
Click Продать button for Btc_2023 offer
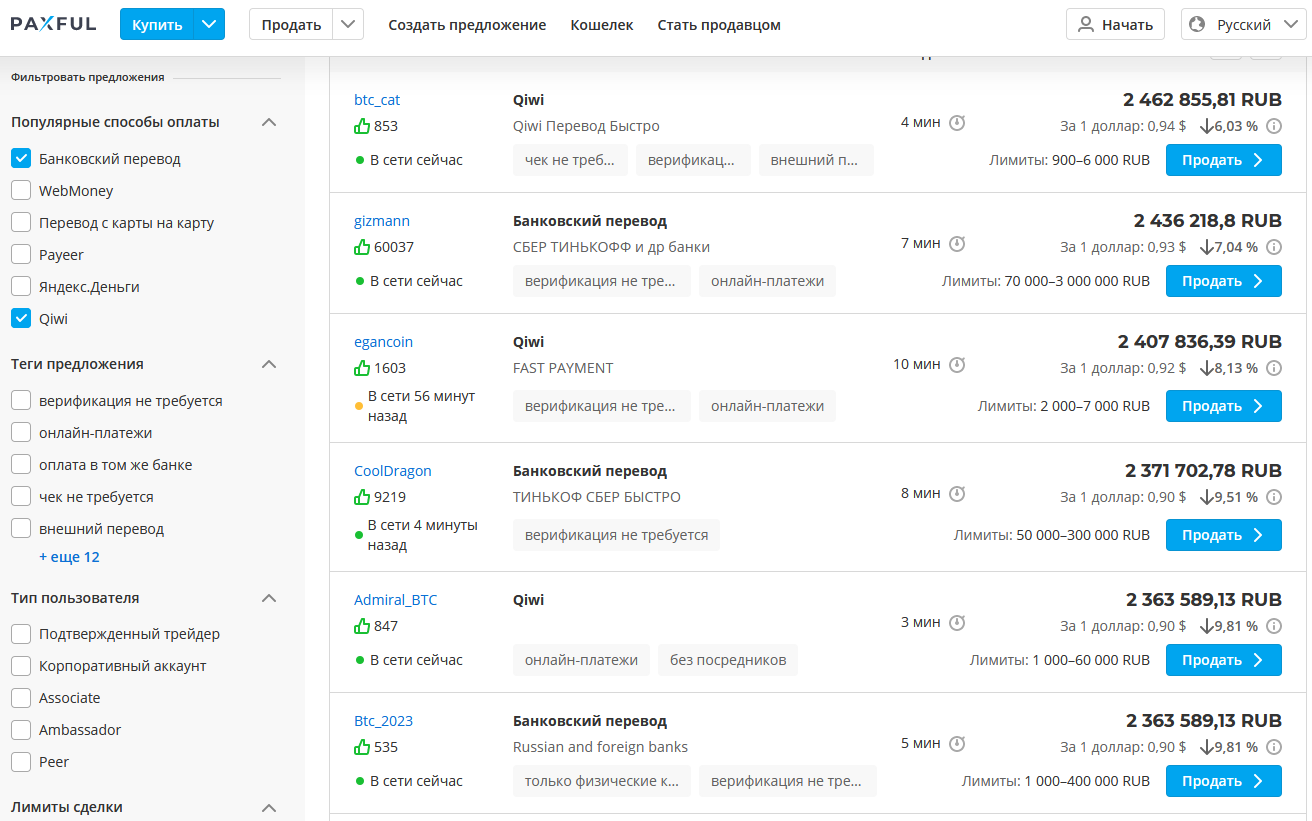pos(1223,781)
